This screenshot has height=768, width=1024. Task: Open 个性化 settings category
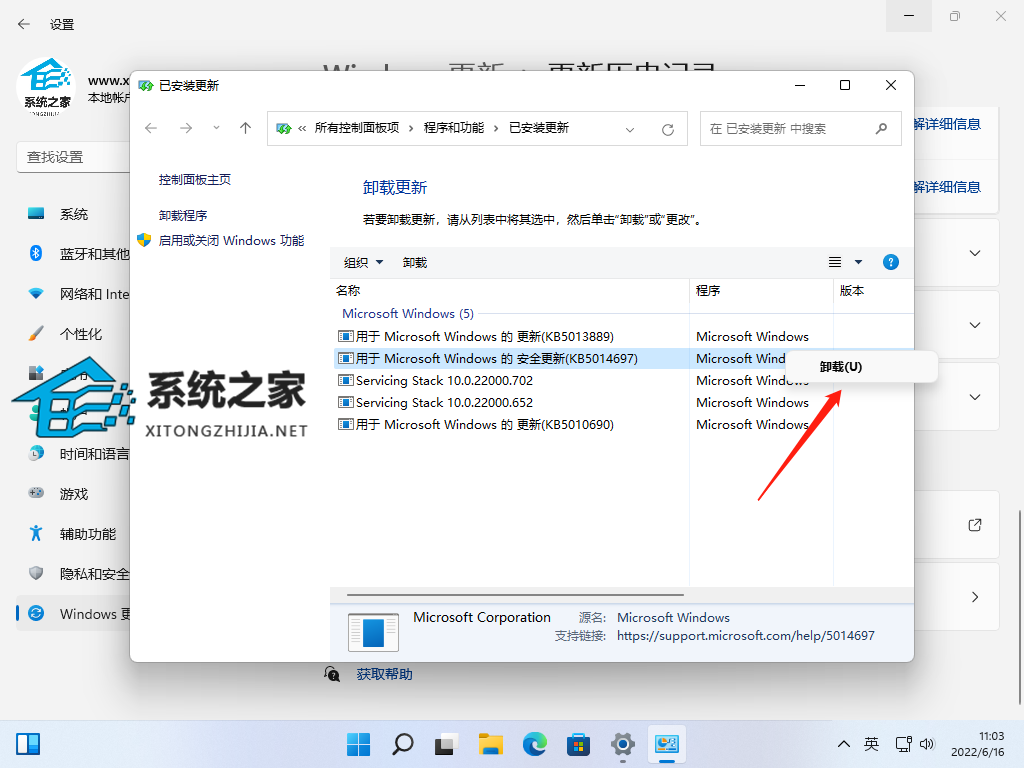pos(73,334)
